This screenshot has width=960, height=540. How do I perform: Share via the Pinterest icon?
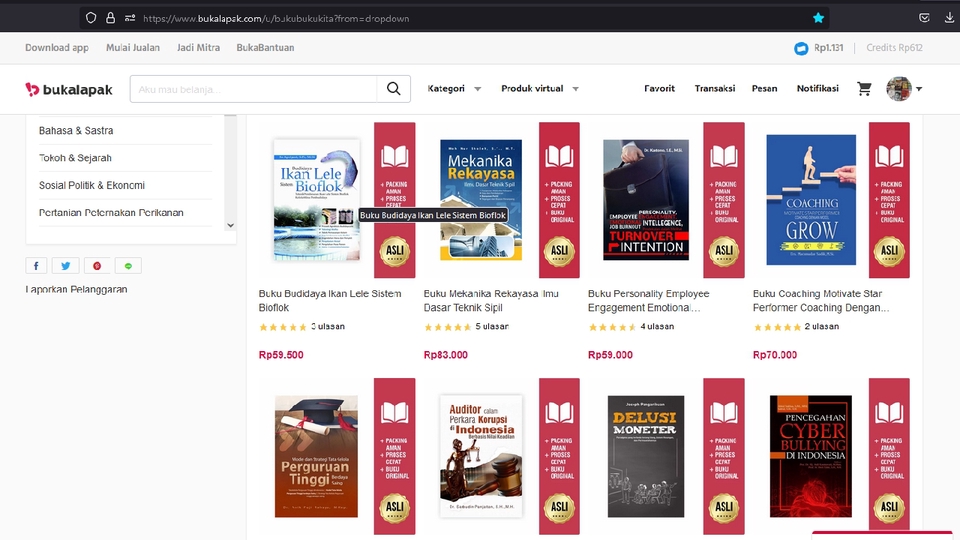coord(97,266)
